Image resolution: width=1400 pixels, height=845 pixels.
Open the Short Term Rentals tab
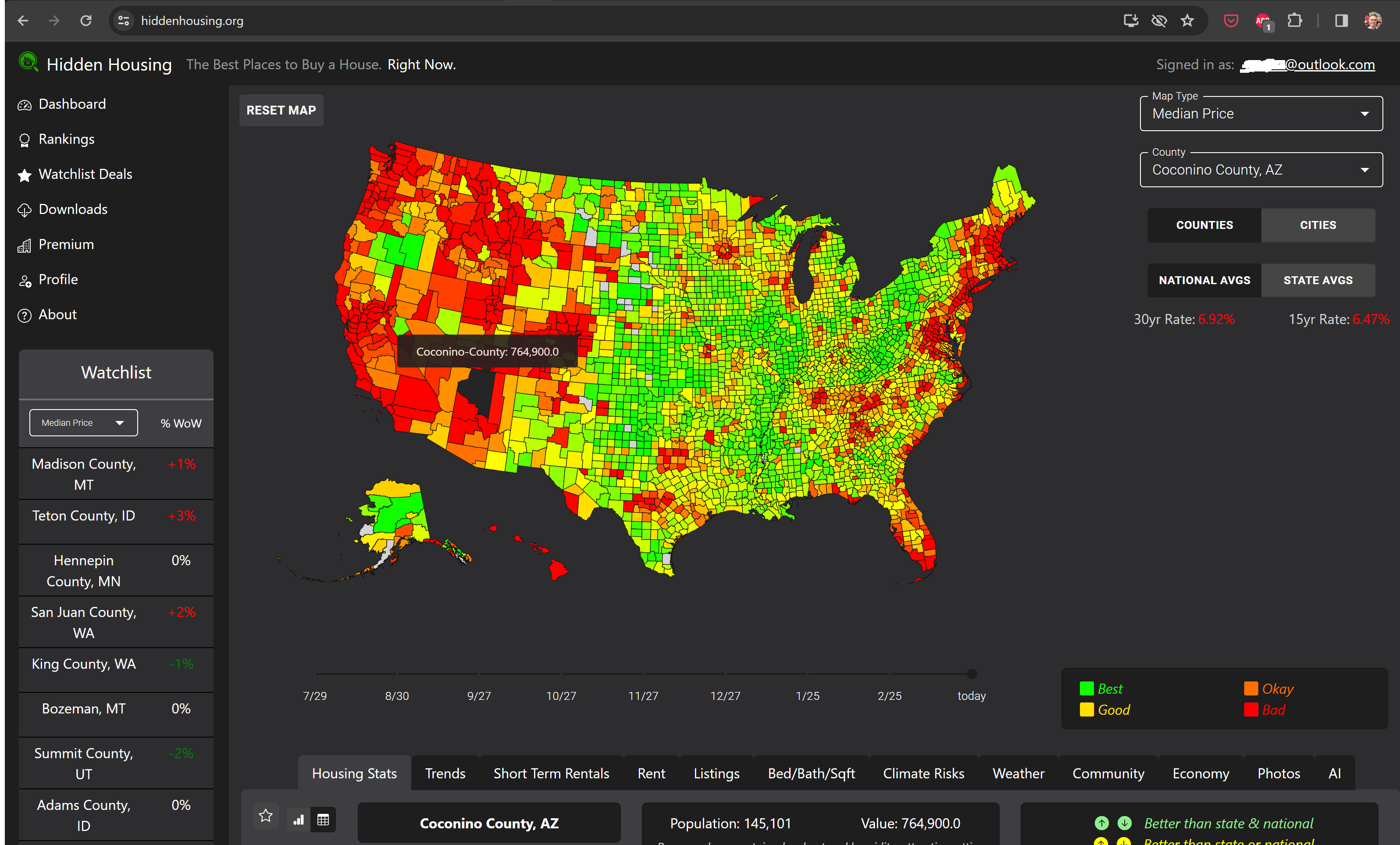(551, 774)
